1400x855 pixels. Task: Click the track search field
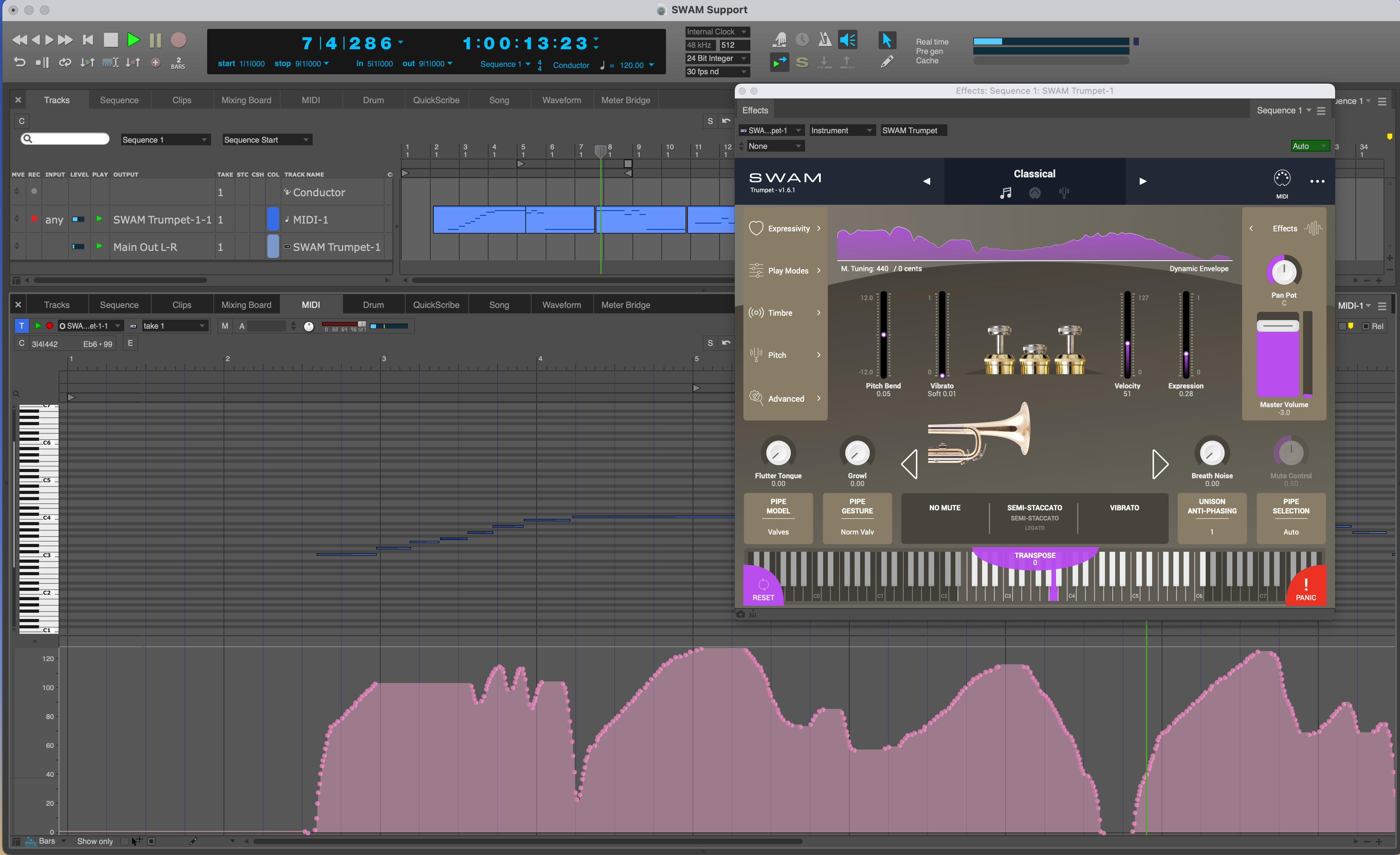(68, 139)
